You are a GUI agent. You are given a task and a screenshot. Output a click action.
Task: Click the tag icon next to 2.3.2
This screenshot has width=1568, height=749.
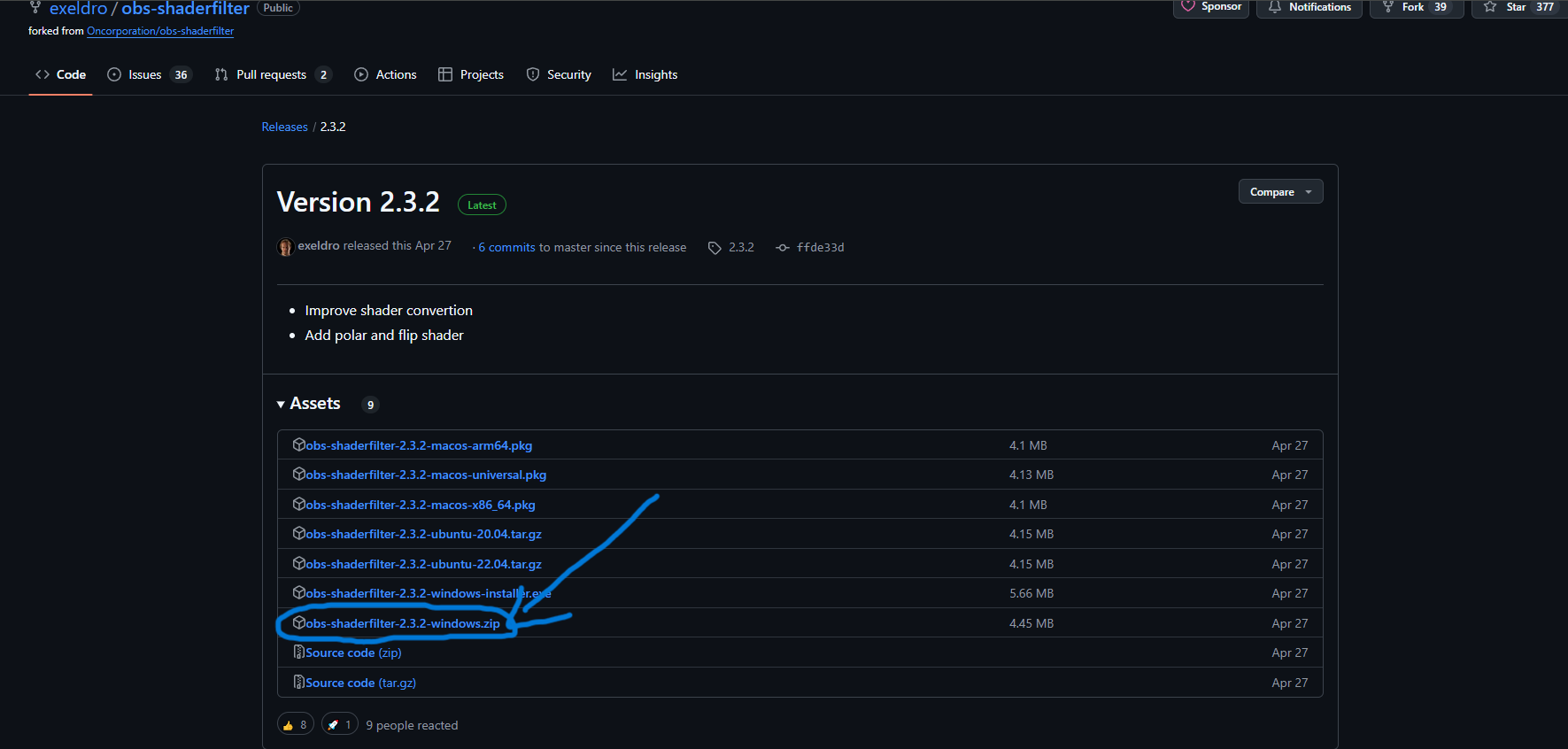(x=714, y=248)
